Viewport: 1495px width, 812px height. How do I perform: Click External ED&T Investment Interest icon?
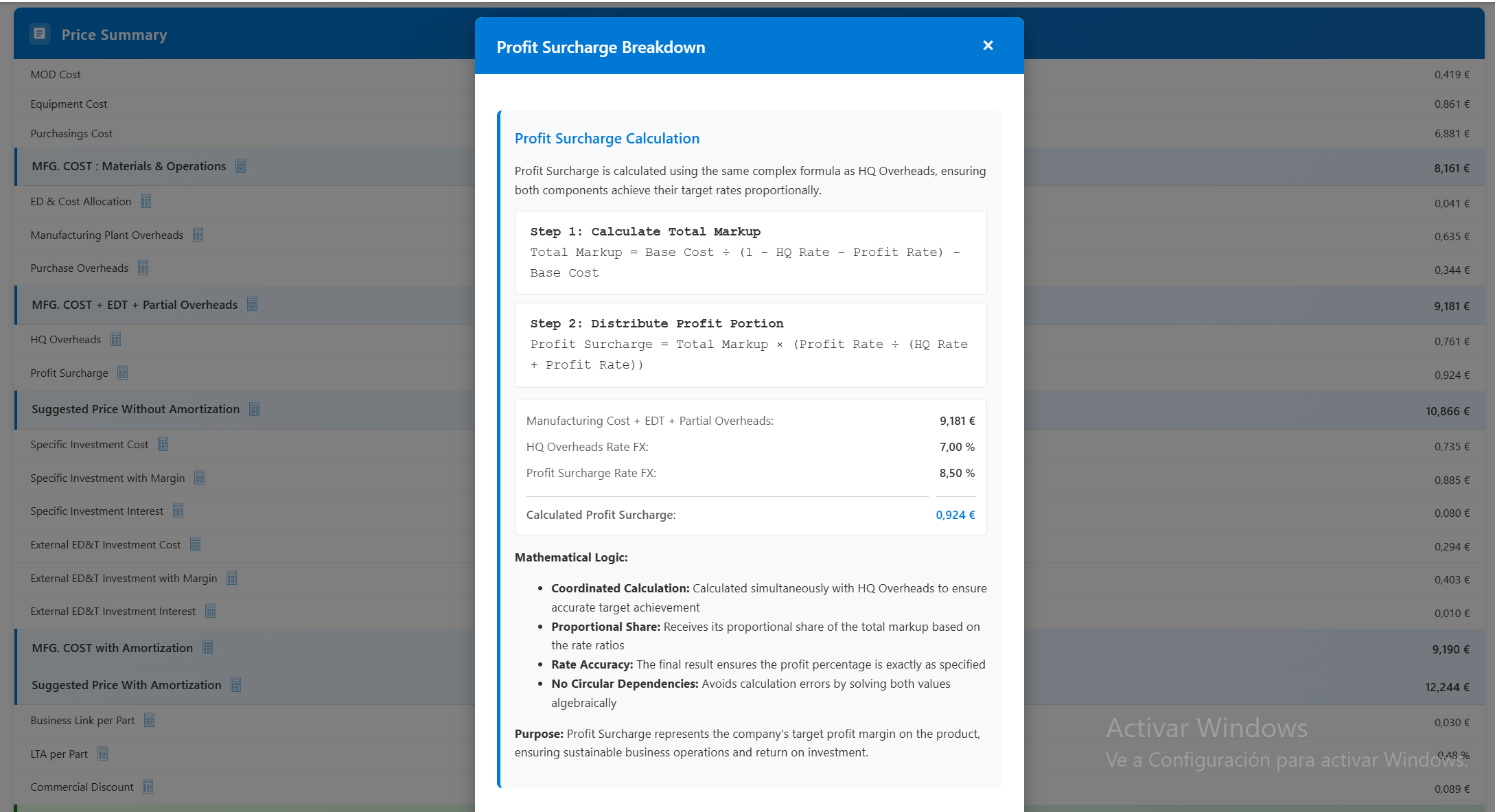(210, 611)
